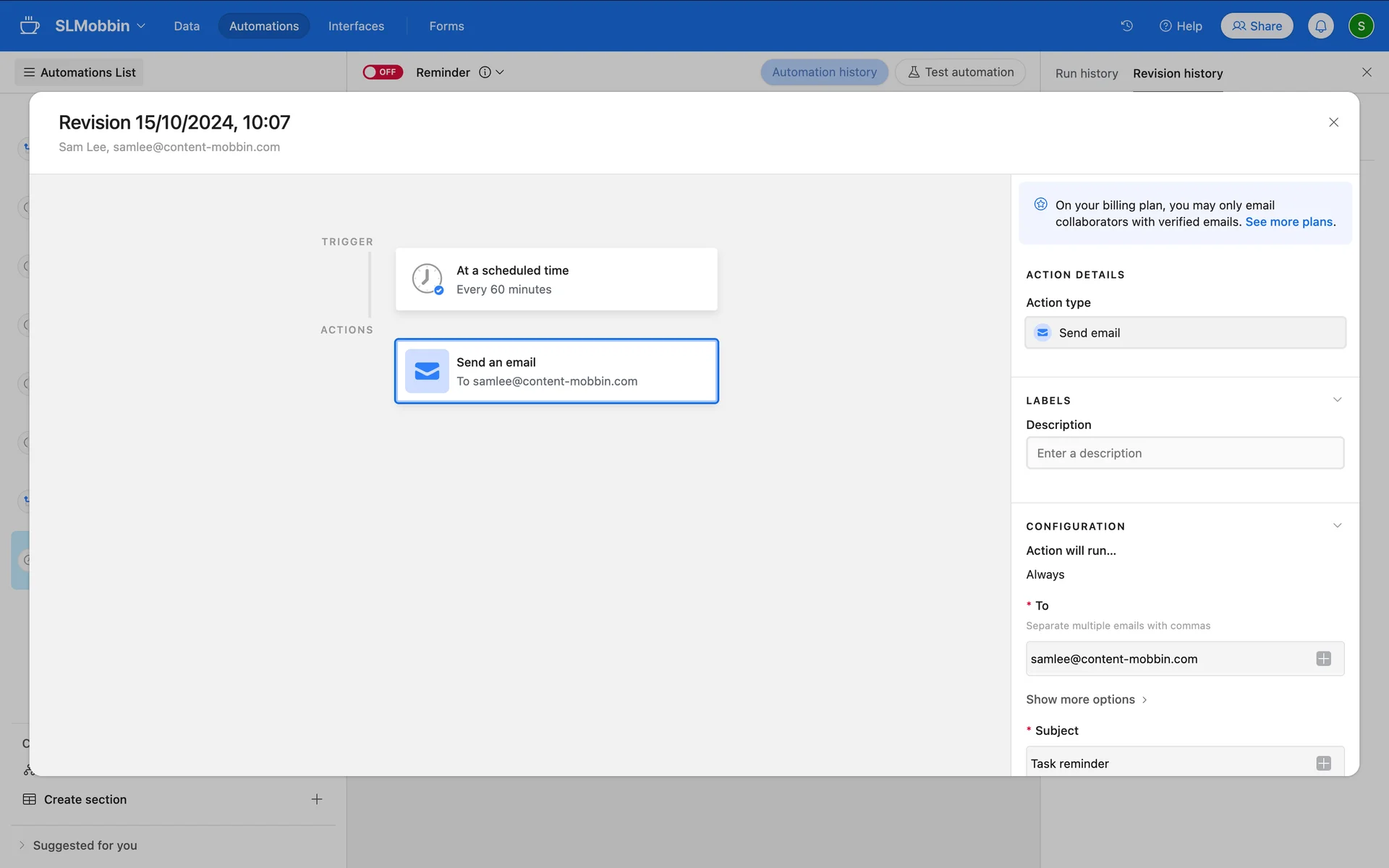The image size is (1389, 868).
Task: Switch to the Run history tab
Action: tap(1086, 73)
